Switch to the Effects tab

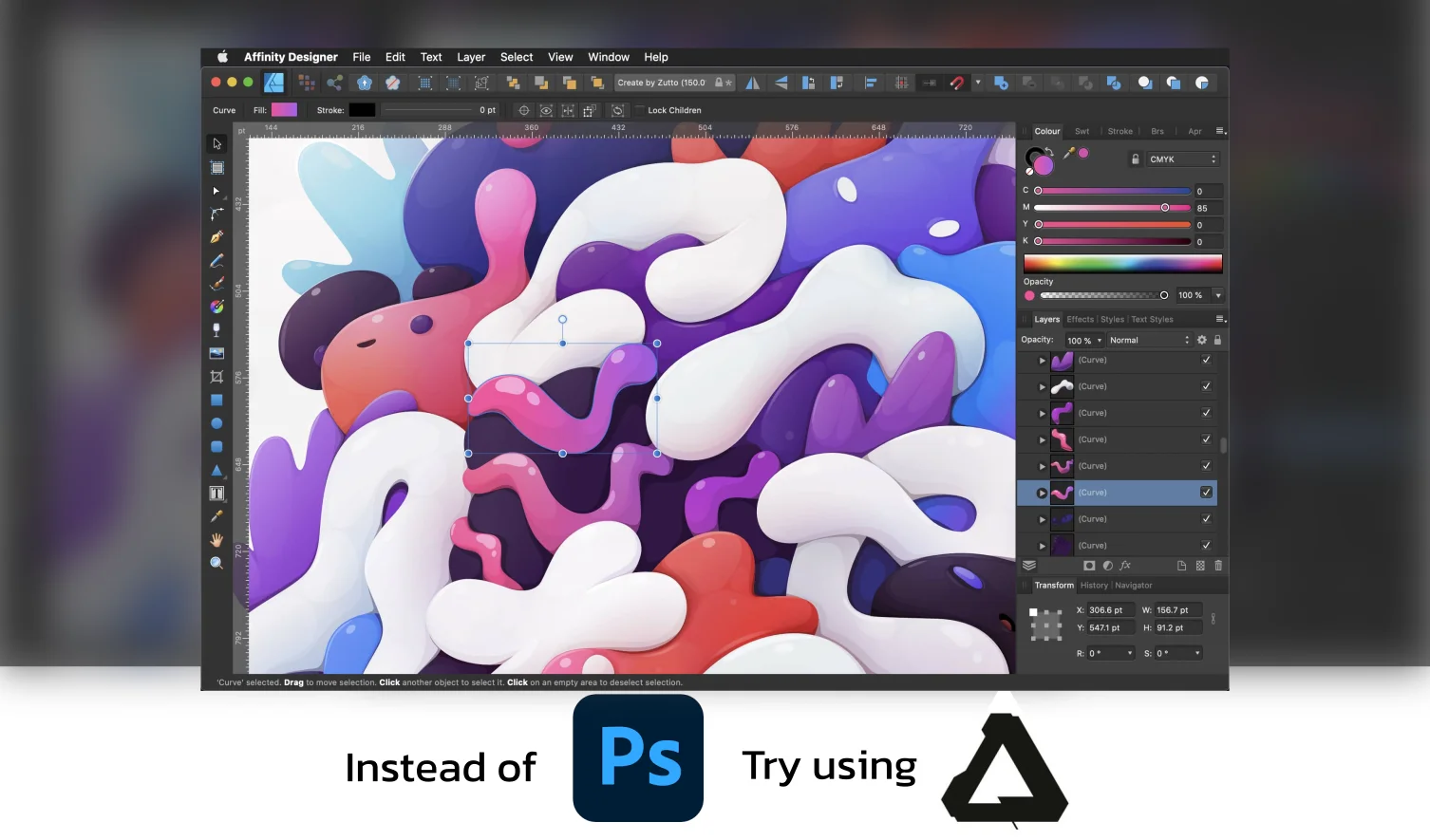[1080, 320]
